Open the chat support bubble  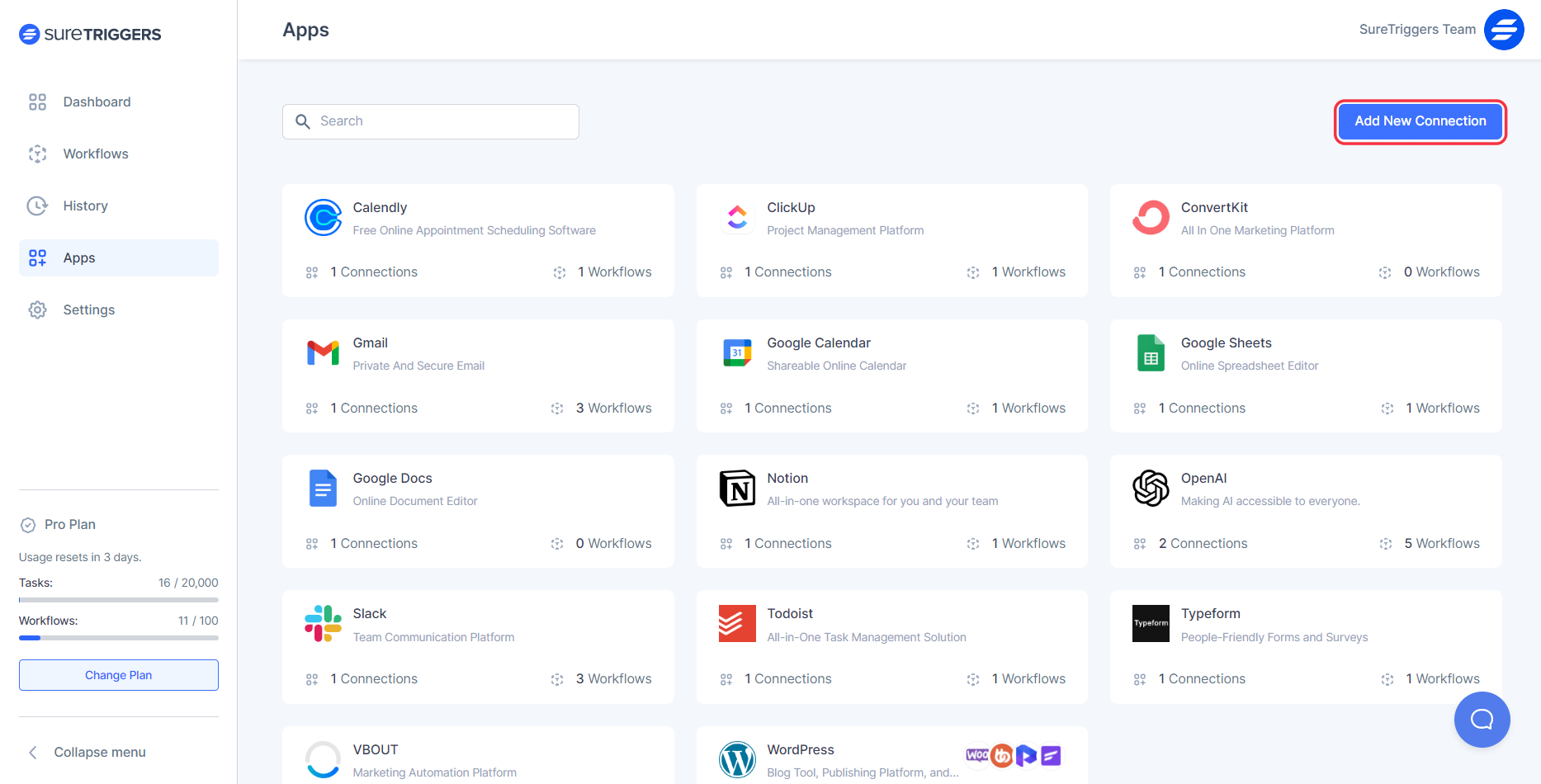coord(1482,720)
